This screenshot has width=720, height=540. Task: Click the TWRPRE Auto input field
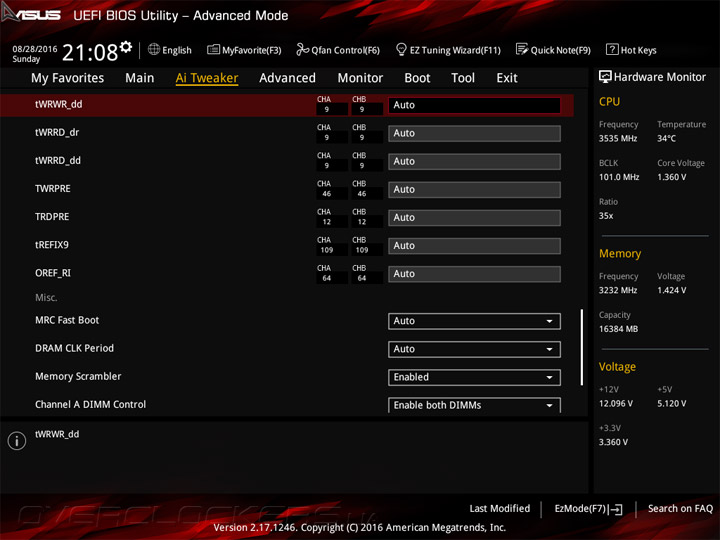[x=474, y=189]
